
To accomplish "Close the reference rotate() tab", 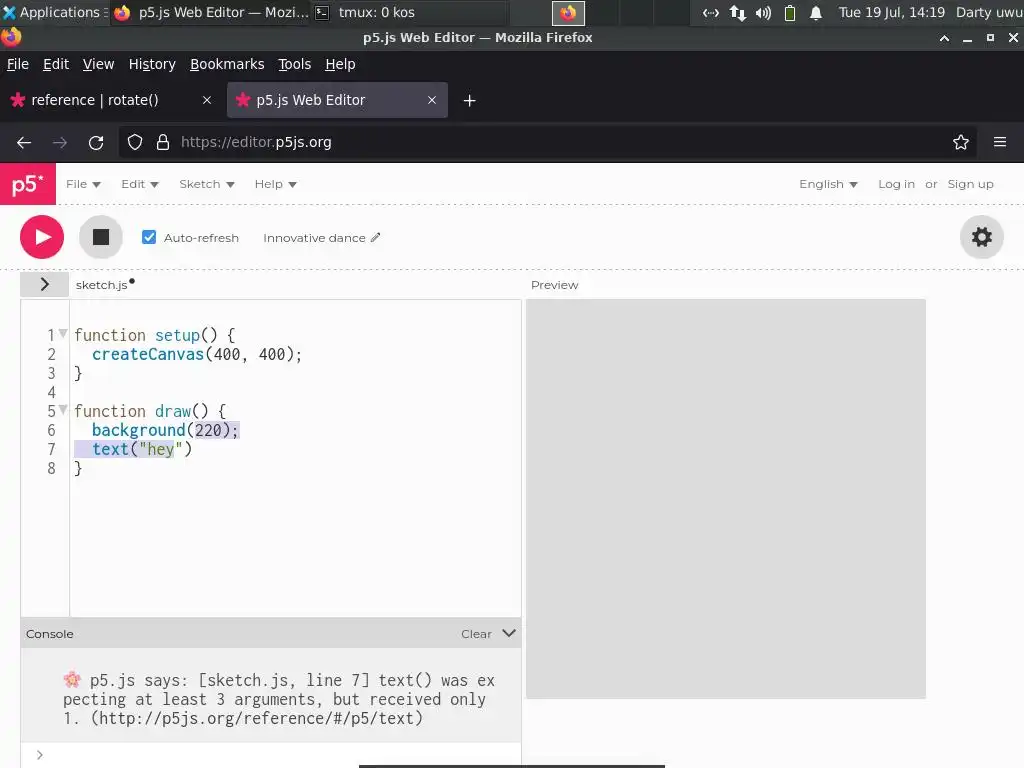I will pos(207,100).
